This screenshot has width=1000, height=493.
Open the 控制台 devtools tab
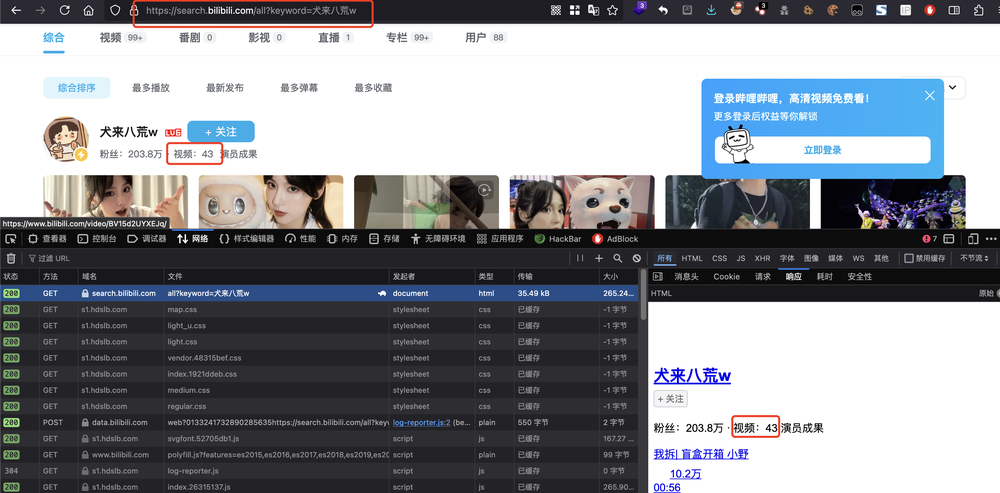tap(97, 239)
